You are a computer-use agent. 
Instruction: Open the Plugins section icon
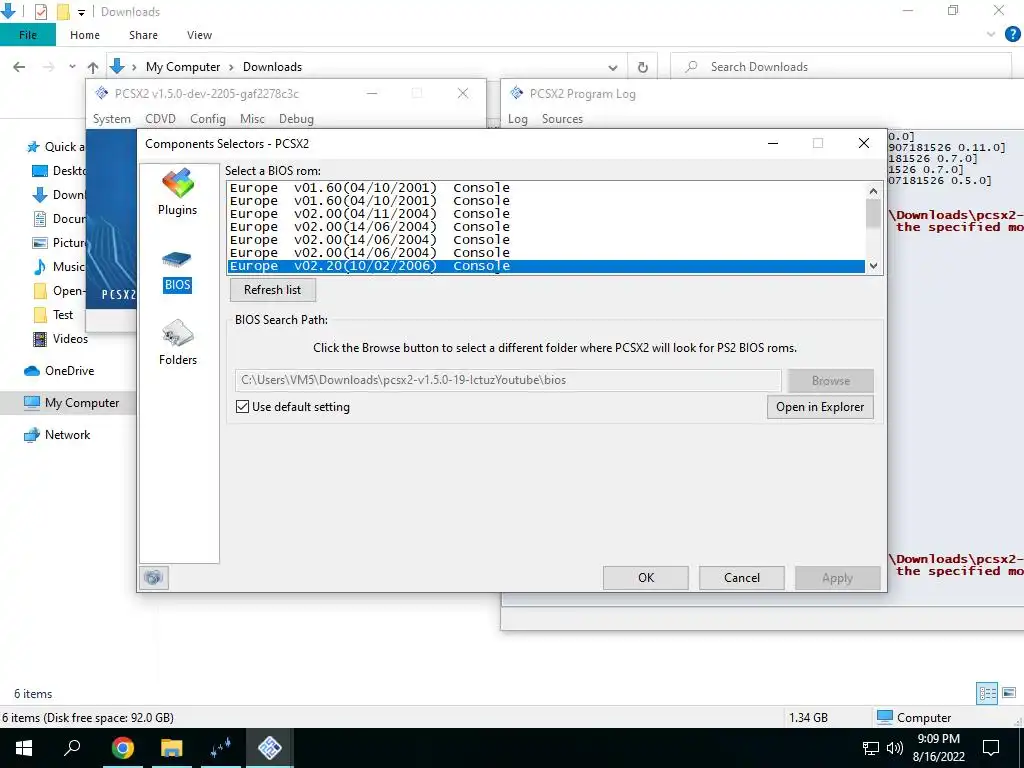click(177, 193)
